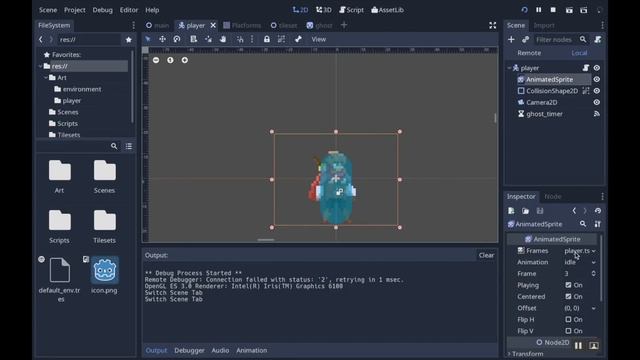Open Inspector object history icon
Image resolution: width=640 pixels, height=360 pixels.
tap(598, 211)
